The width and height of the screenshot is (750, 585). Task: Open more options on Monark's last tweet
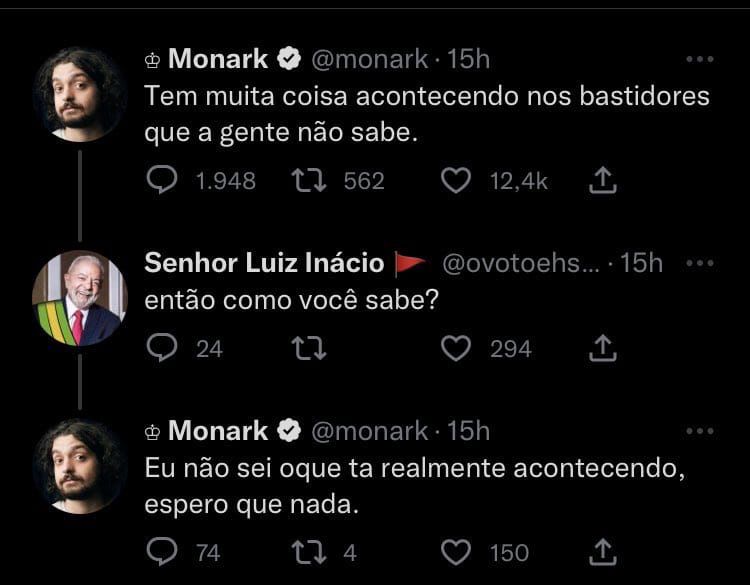coord(700,431)
